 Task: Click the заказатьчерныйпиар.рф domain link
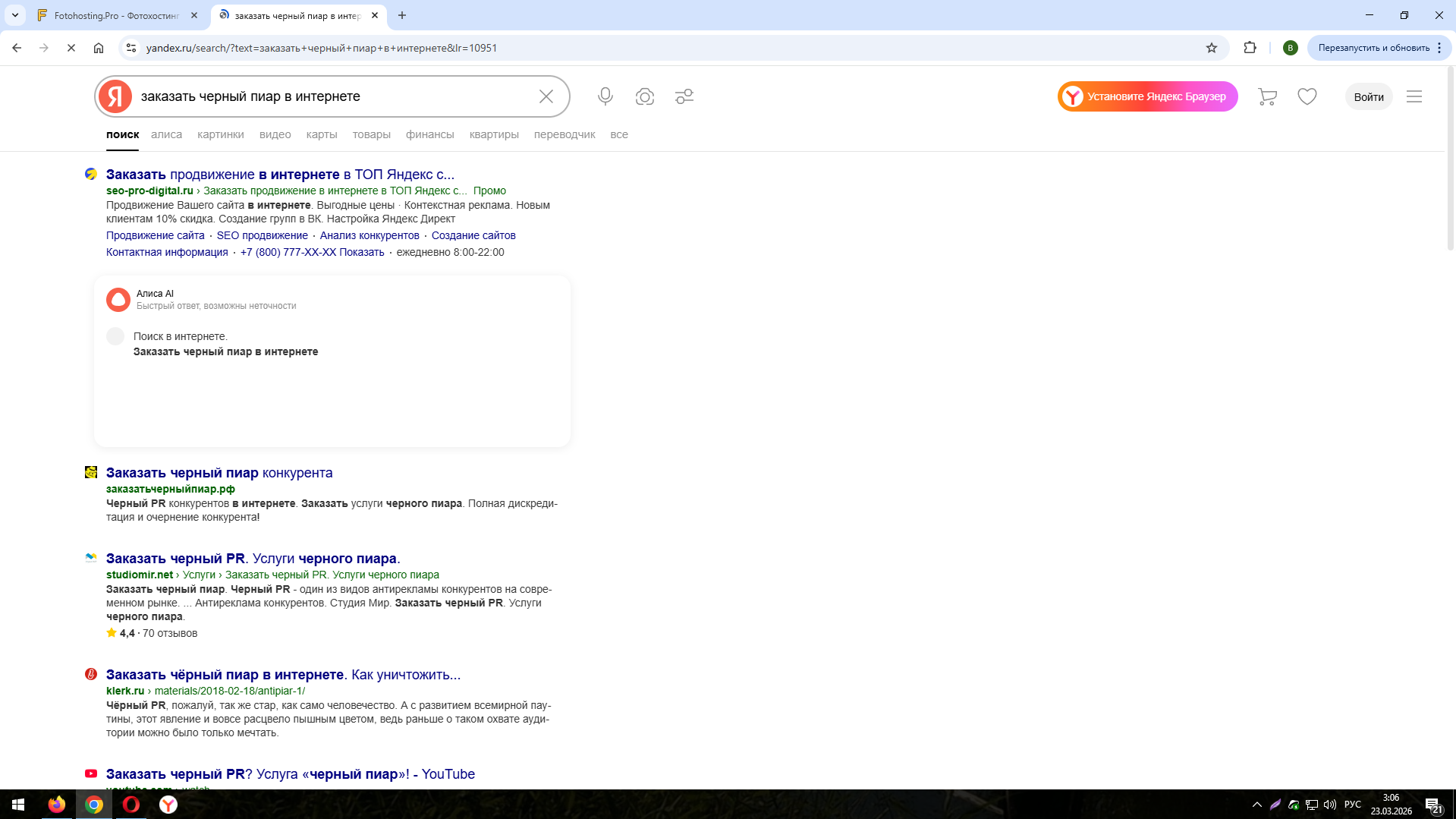tap(171, 489)
